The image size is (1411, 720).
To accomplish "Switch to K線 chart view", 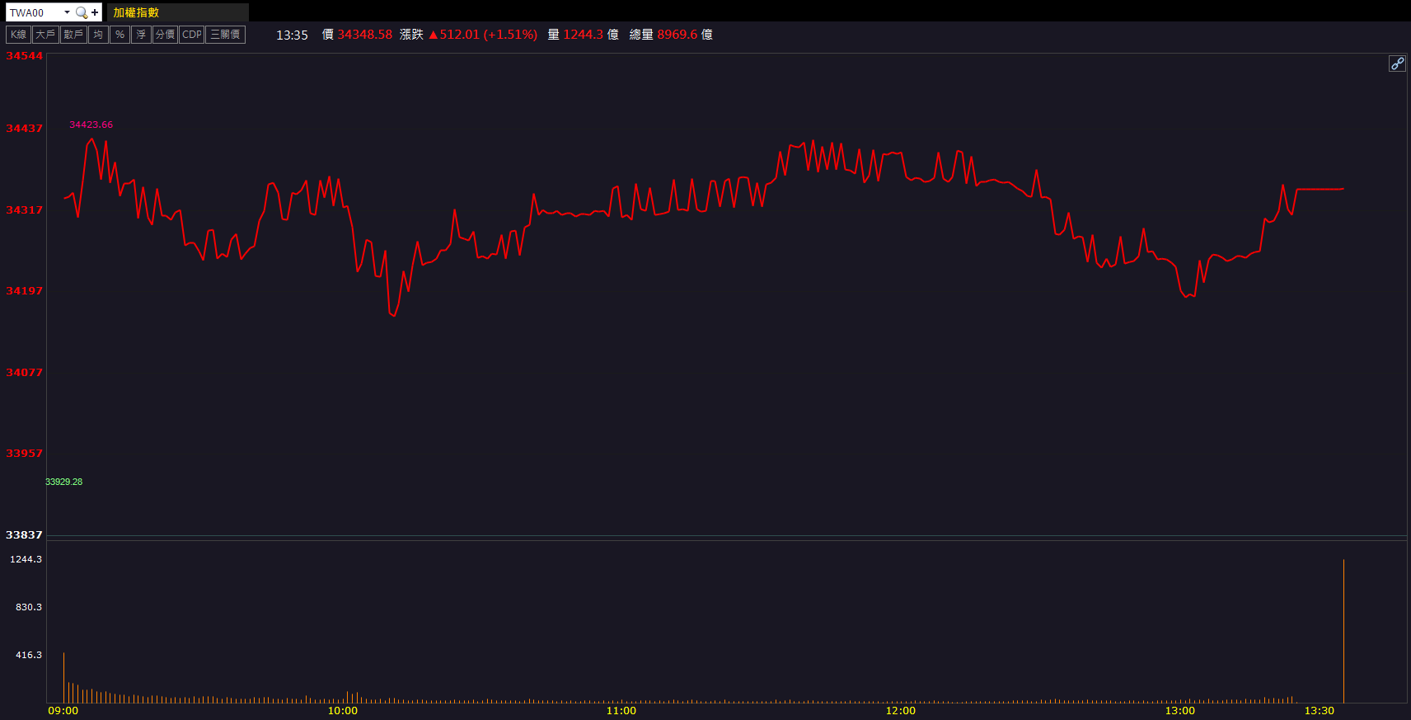I will 18,34.
